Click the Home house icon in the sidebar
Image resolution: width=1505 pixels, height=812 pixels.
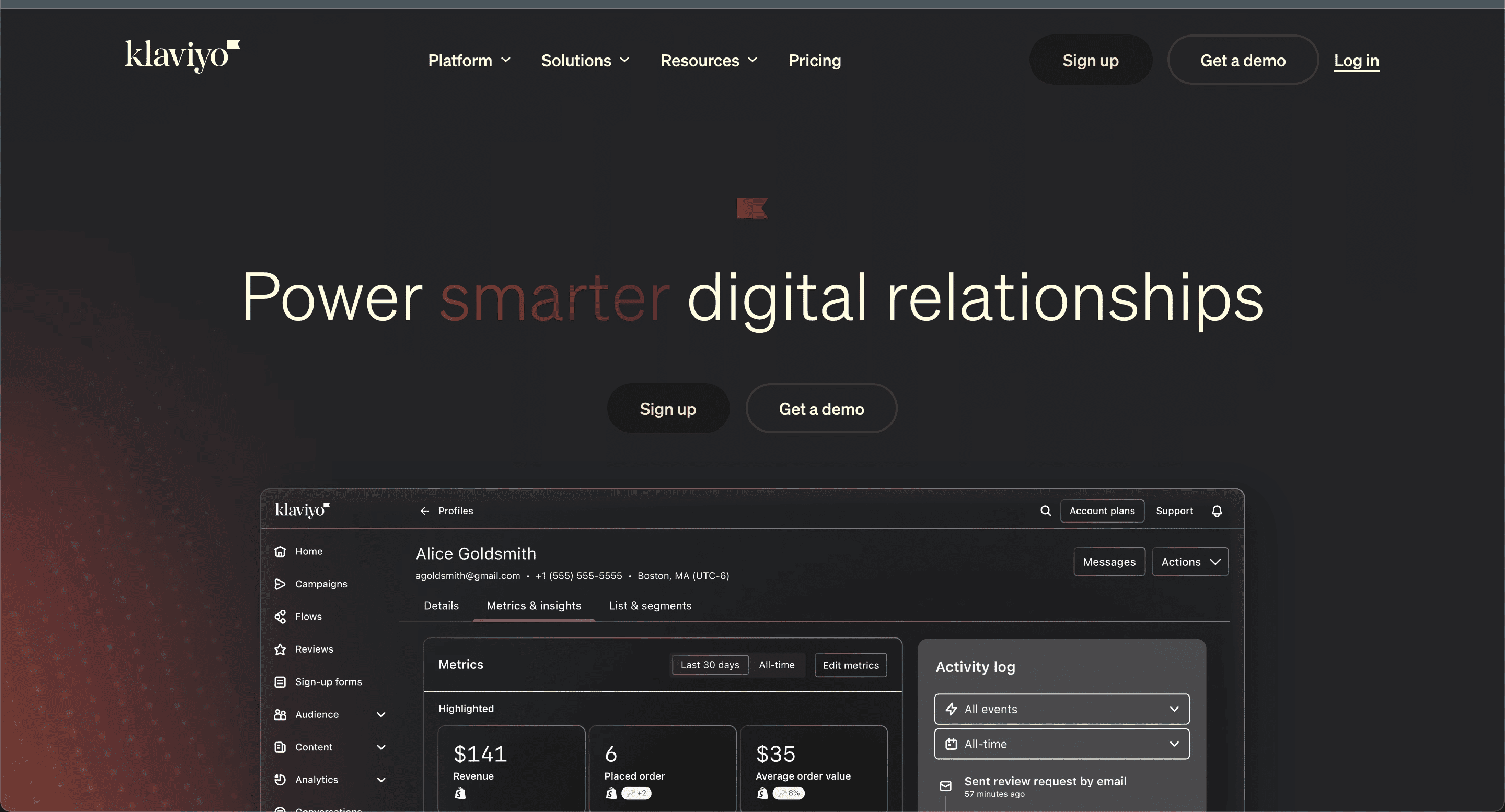280,551
